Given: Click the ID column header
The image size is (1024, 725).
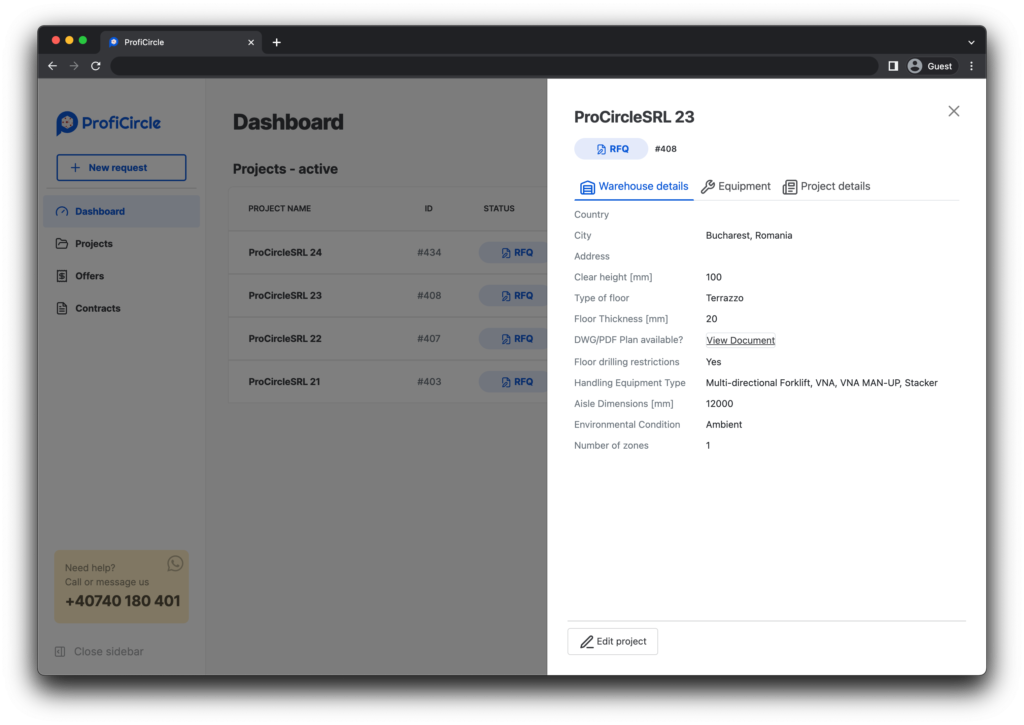Looking at the screenshot, I should pos(428,209).
